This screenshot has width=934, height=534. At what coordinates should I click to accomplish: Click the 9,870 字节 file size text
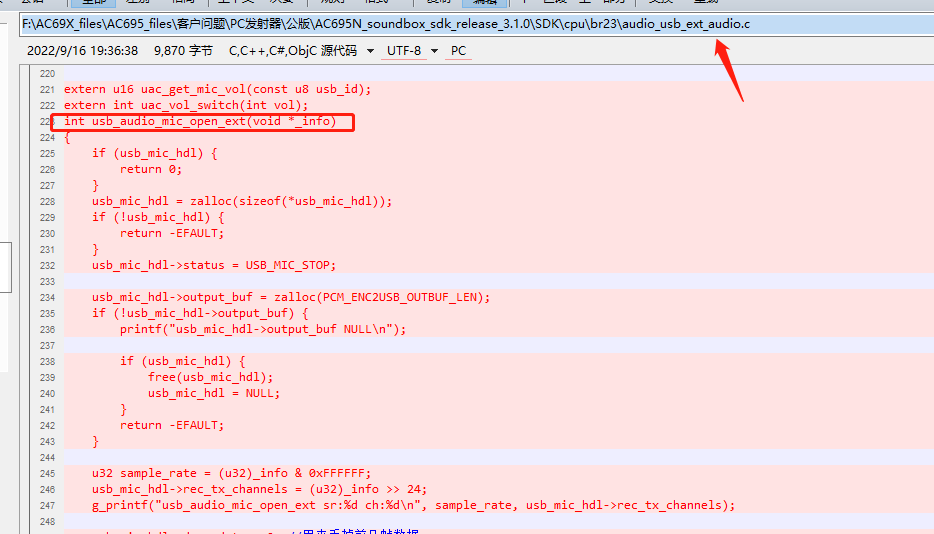(183, 51)
